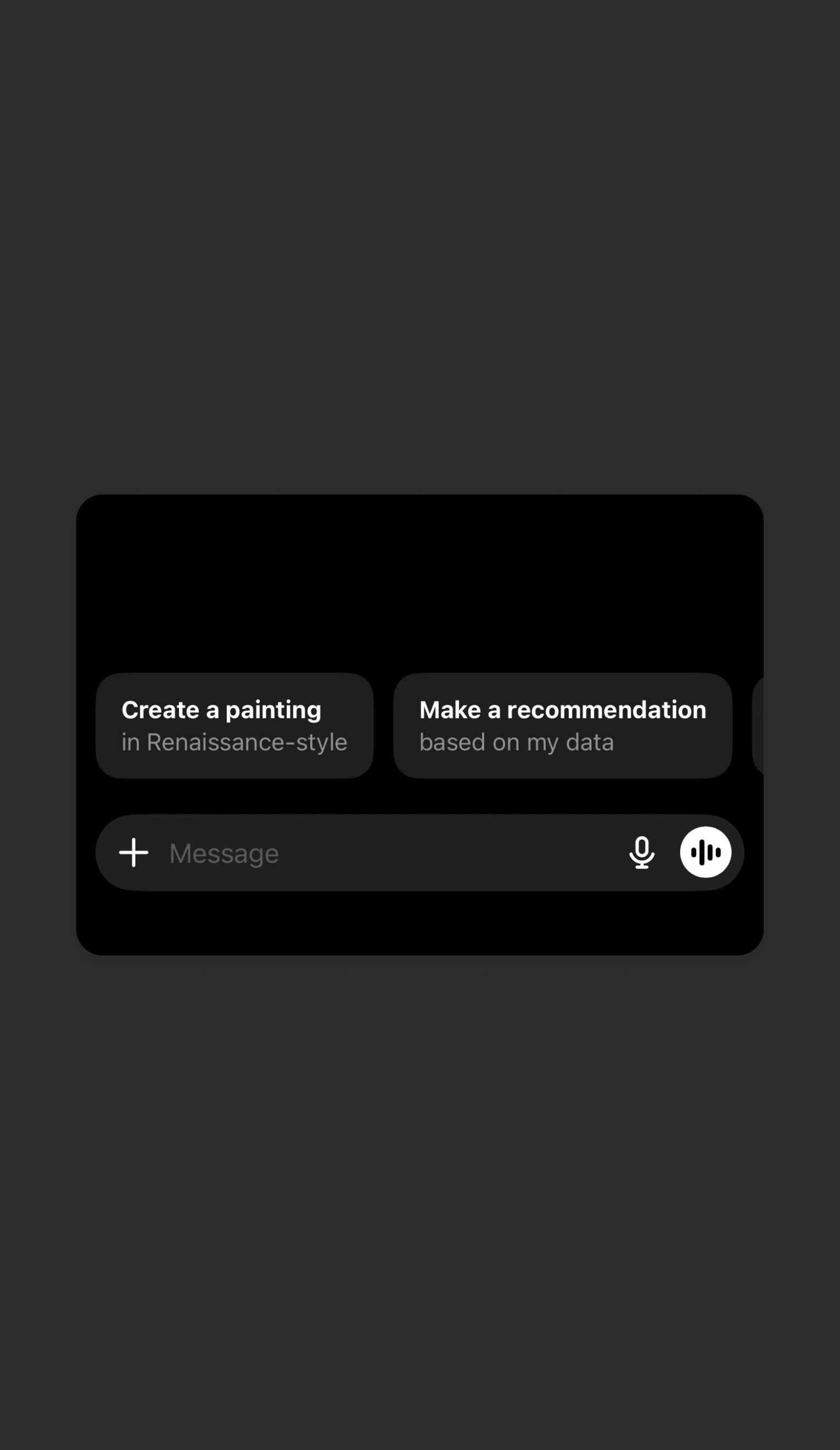Click the white circular voice button
The image size is (840, 1450).
click(705, 852)
